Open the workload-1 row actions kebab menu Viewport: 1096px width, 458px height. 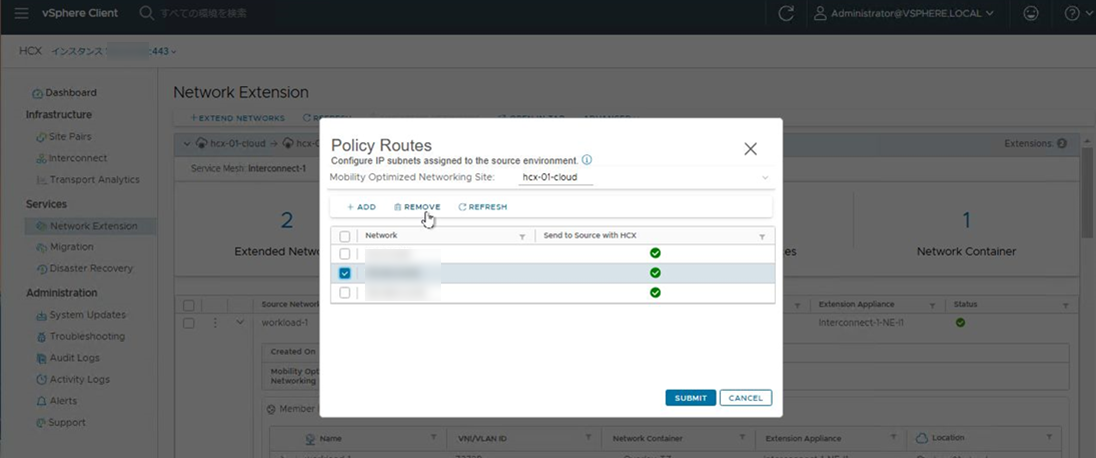click(x=215, y=323)
